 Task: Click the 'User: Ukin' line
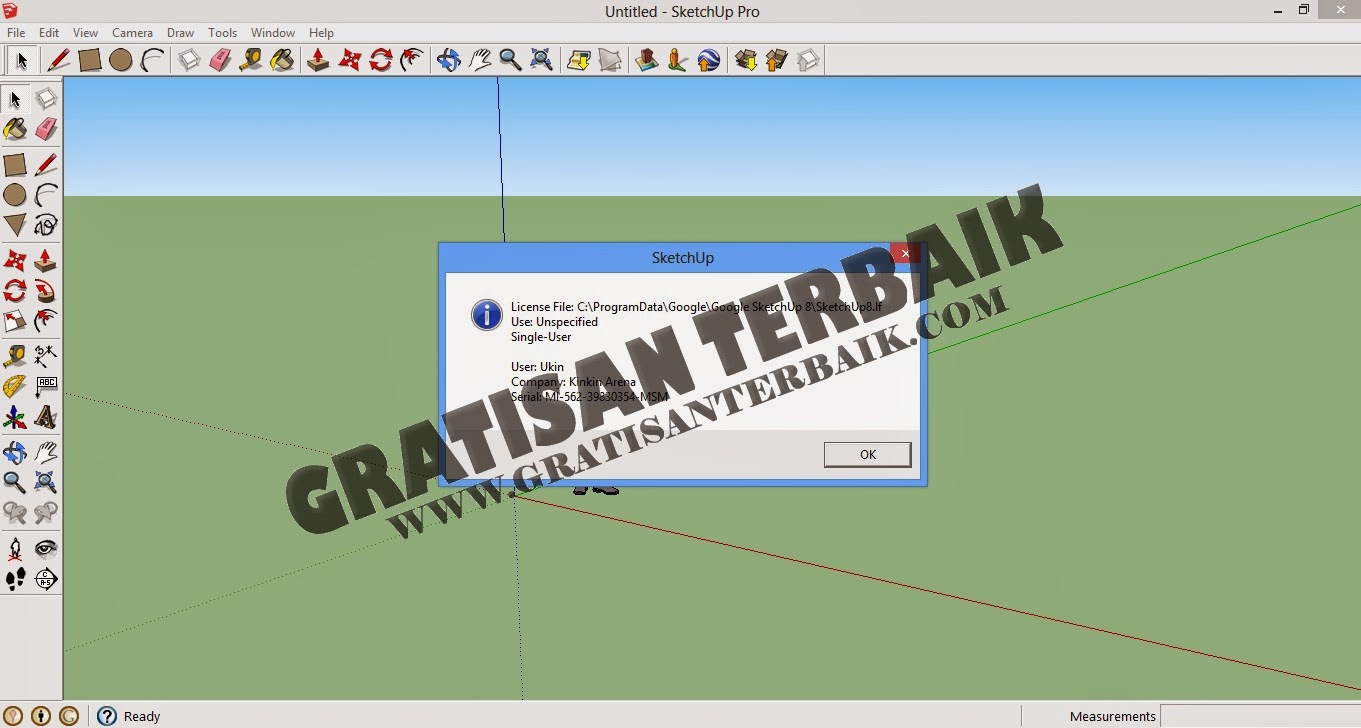pos(537,367)
